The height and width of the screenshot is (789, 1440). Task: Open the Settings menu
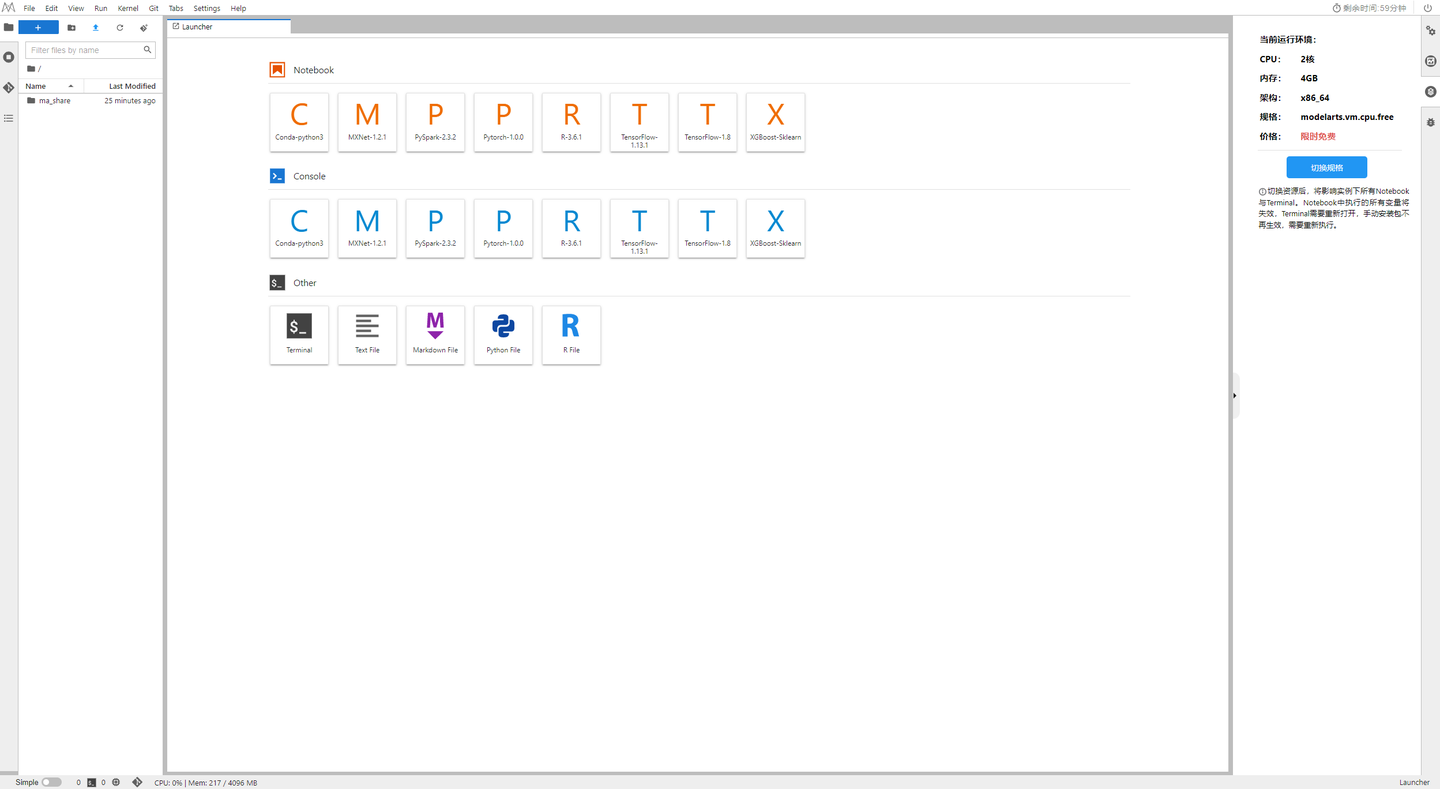point(207,8)
